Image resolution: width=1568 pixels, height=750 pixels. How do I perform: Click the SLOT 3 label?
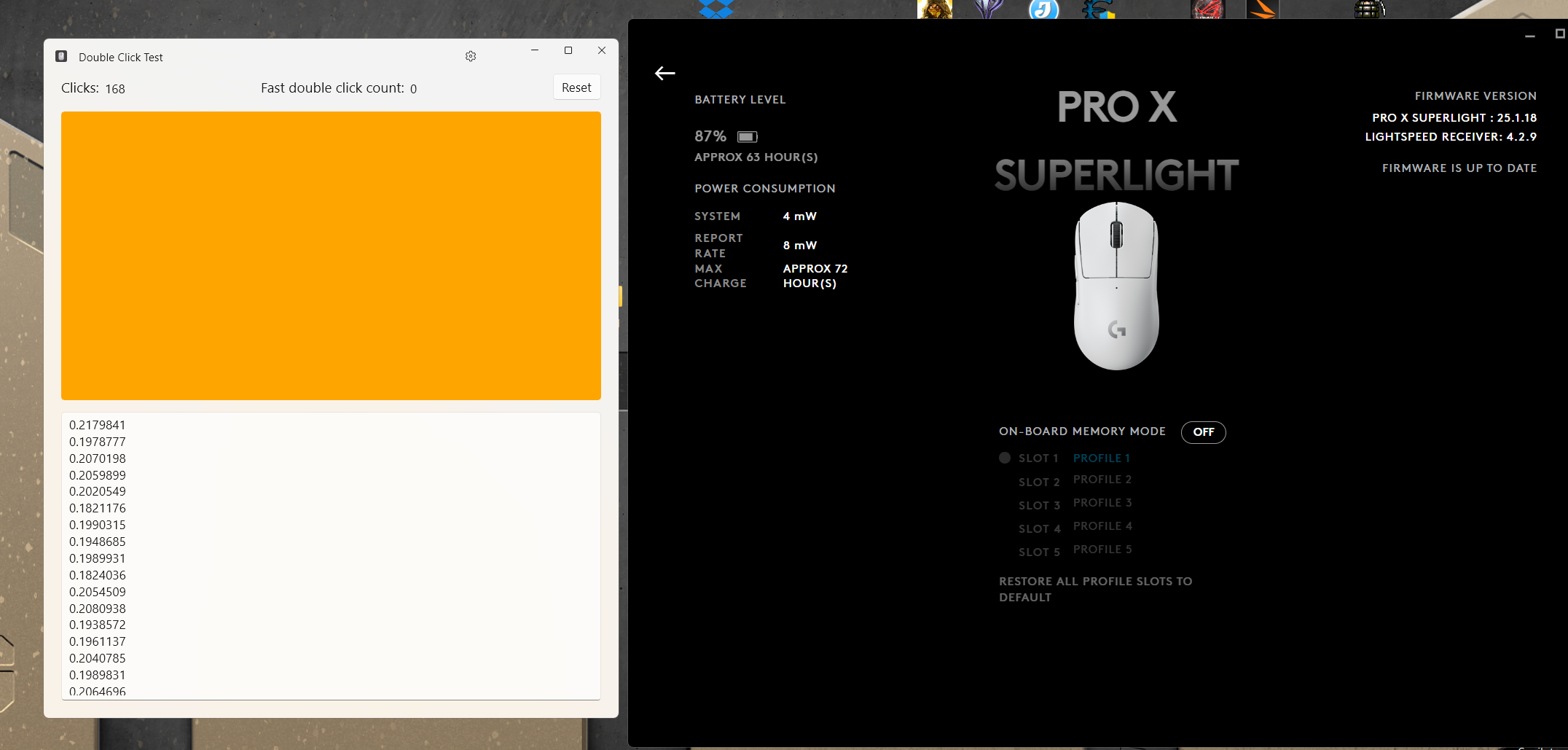pyautogui.click(x=1039, y=506)
